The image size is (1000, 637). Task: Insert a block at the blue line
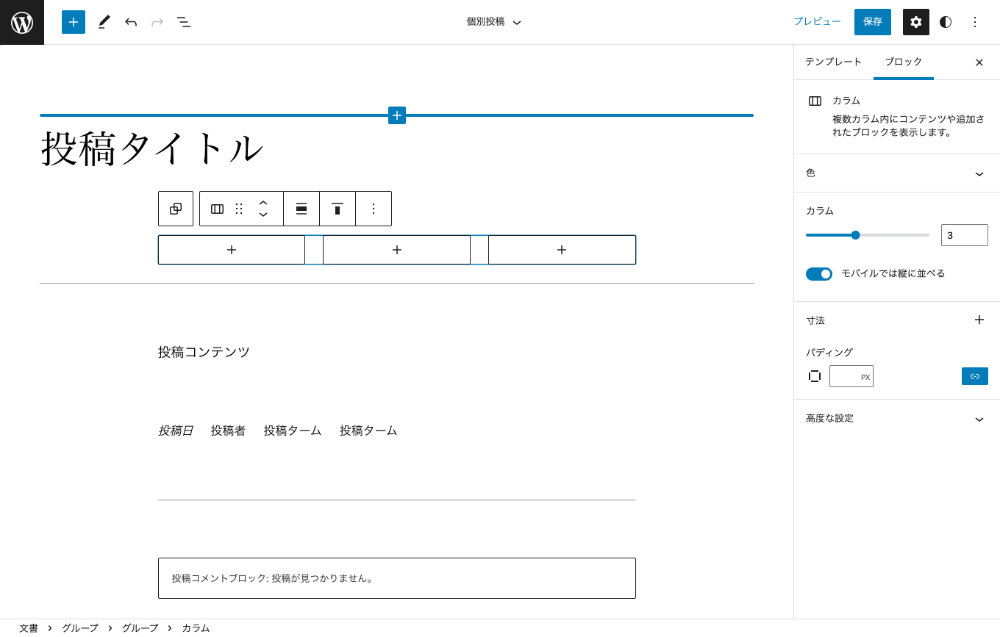397,115
